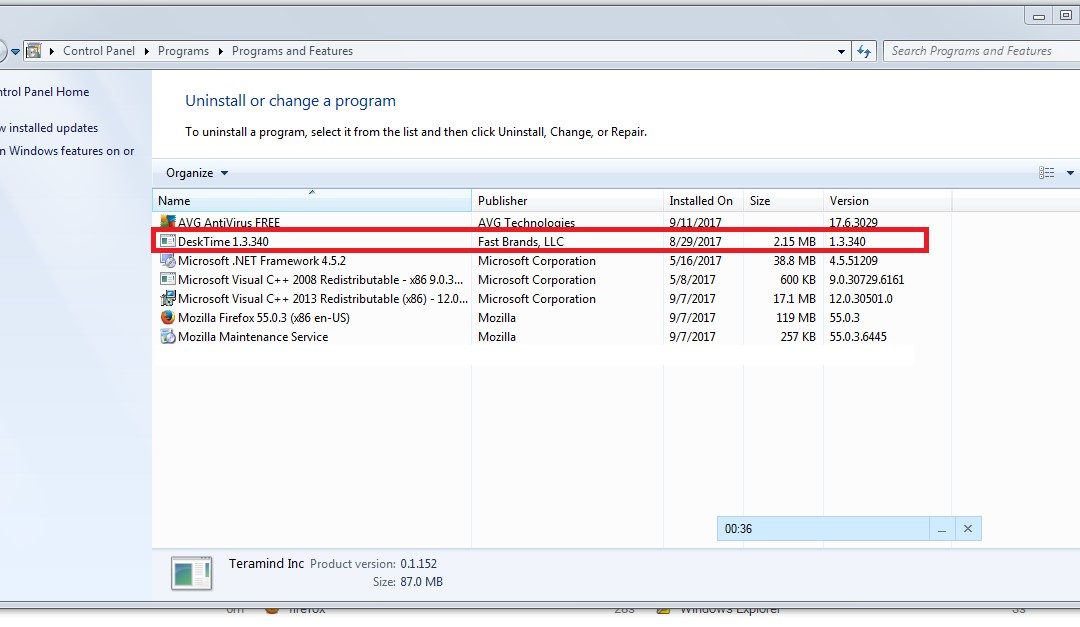Viewport: 1080px width, 627px height.
Task: Click the Visual C++ 2008 Redistributable icon
Action: (167, 279)
